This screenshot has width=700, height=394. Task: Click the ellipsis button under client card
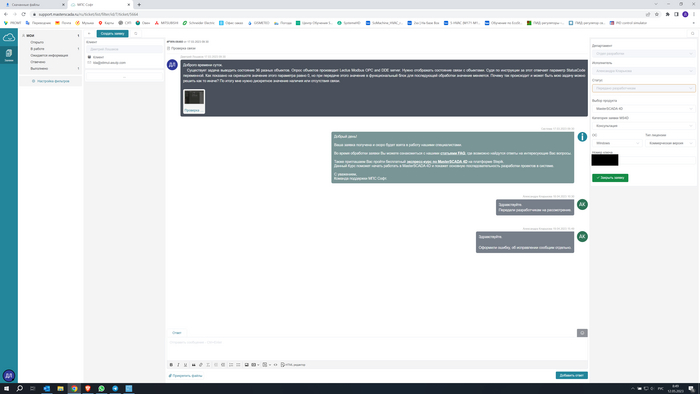tap(124, 77)
